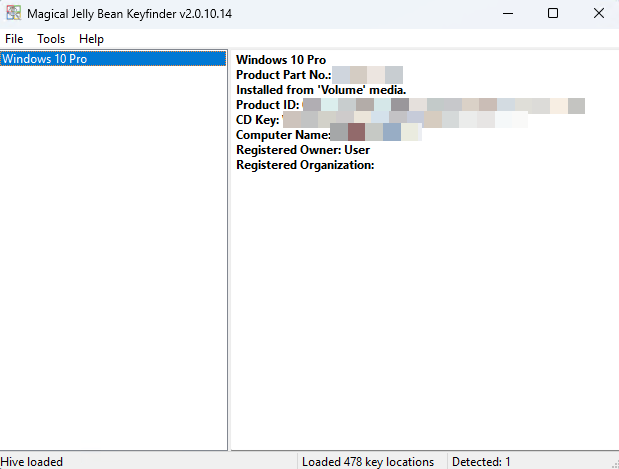
Task: Click the "Installed from 'Volume' media." line
Action: (321, 90)
